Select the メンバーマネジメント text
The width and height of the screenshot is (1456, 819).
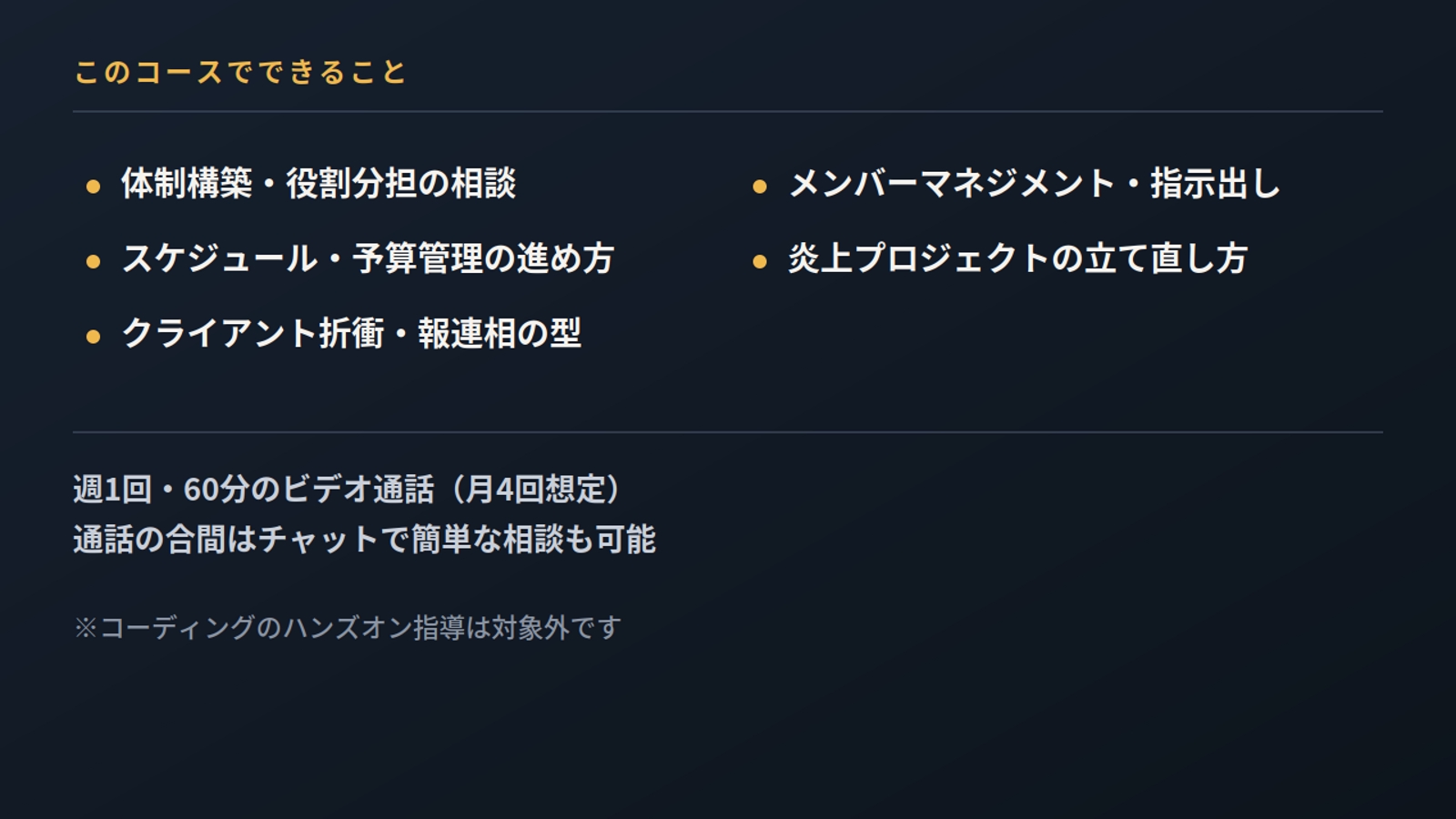click(952, 183)
